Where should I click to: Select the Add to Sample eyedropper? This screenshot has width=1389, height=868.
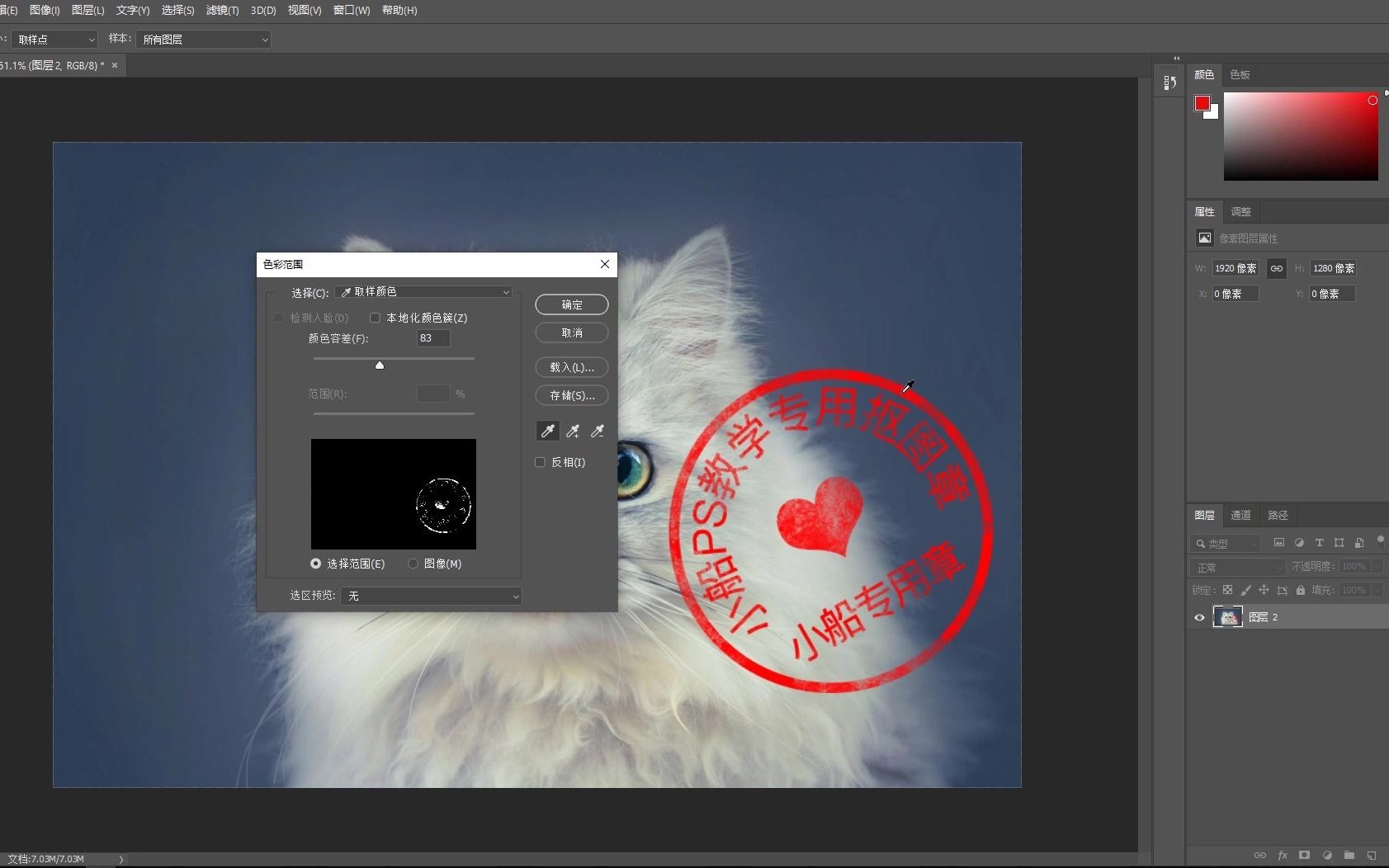pyautogui.click(x=573, y=431)
